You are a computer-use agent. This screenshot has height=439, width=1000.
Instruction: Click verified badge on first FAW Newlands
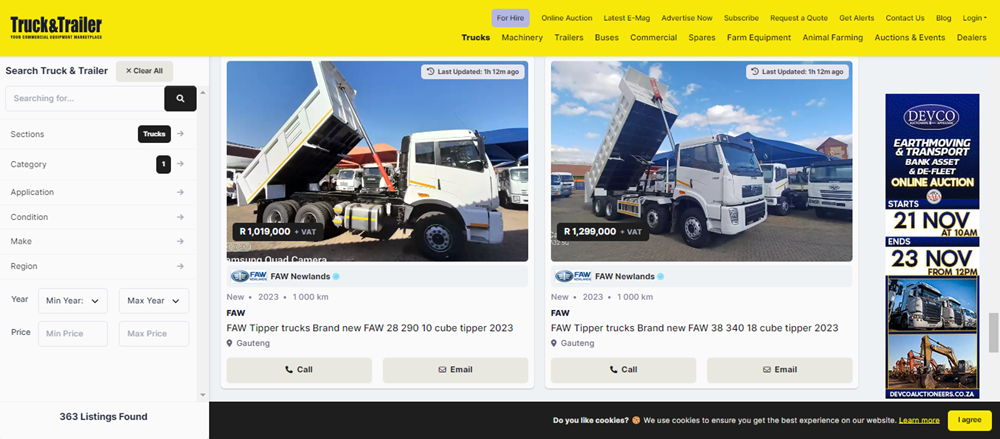(336, 276)
